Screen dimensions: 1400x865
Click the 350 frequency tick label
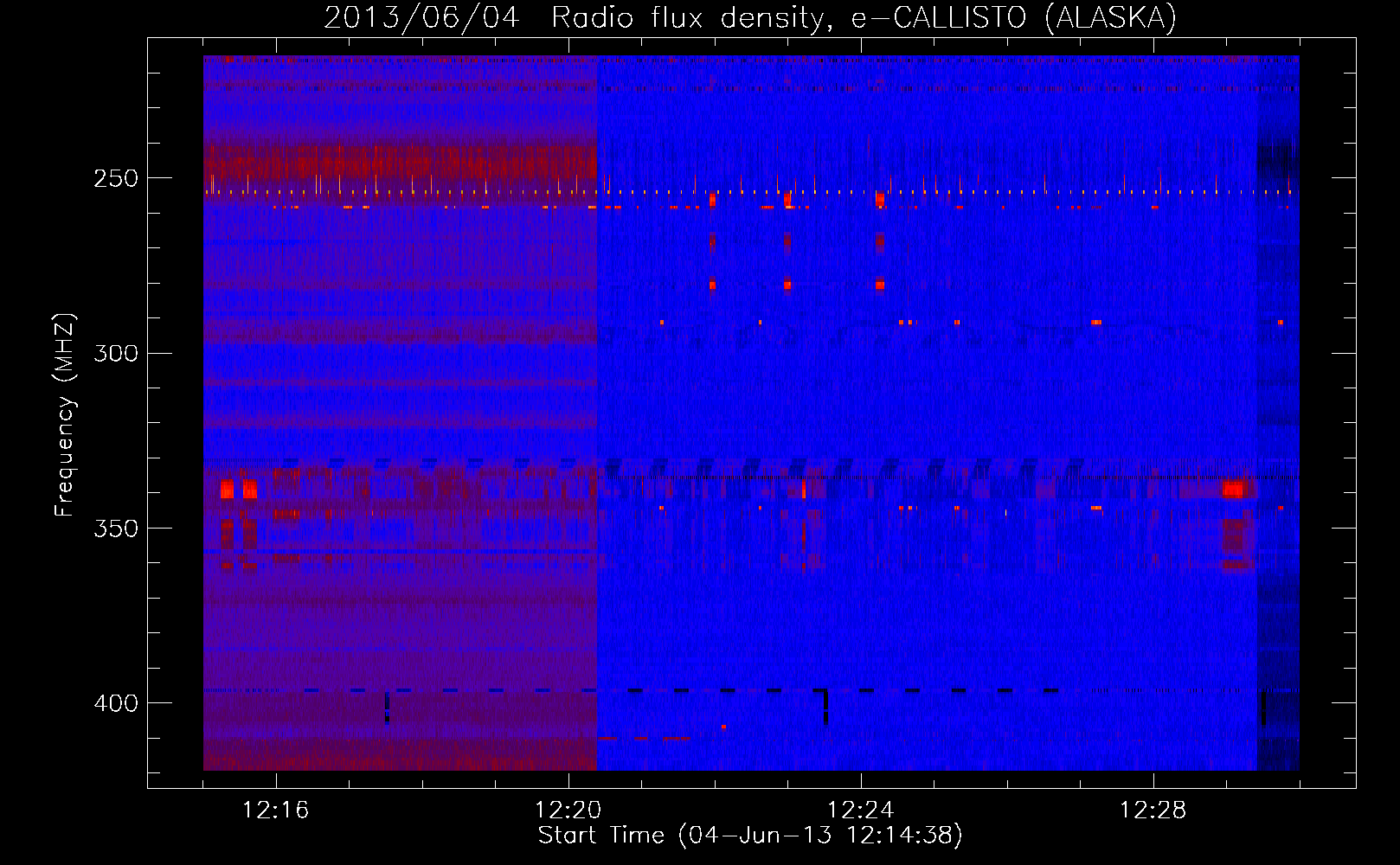click(x=116, y=529)
